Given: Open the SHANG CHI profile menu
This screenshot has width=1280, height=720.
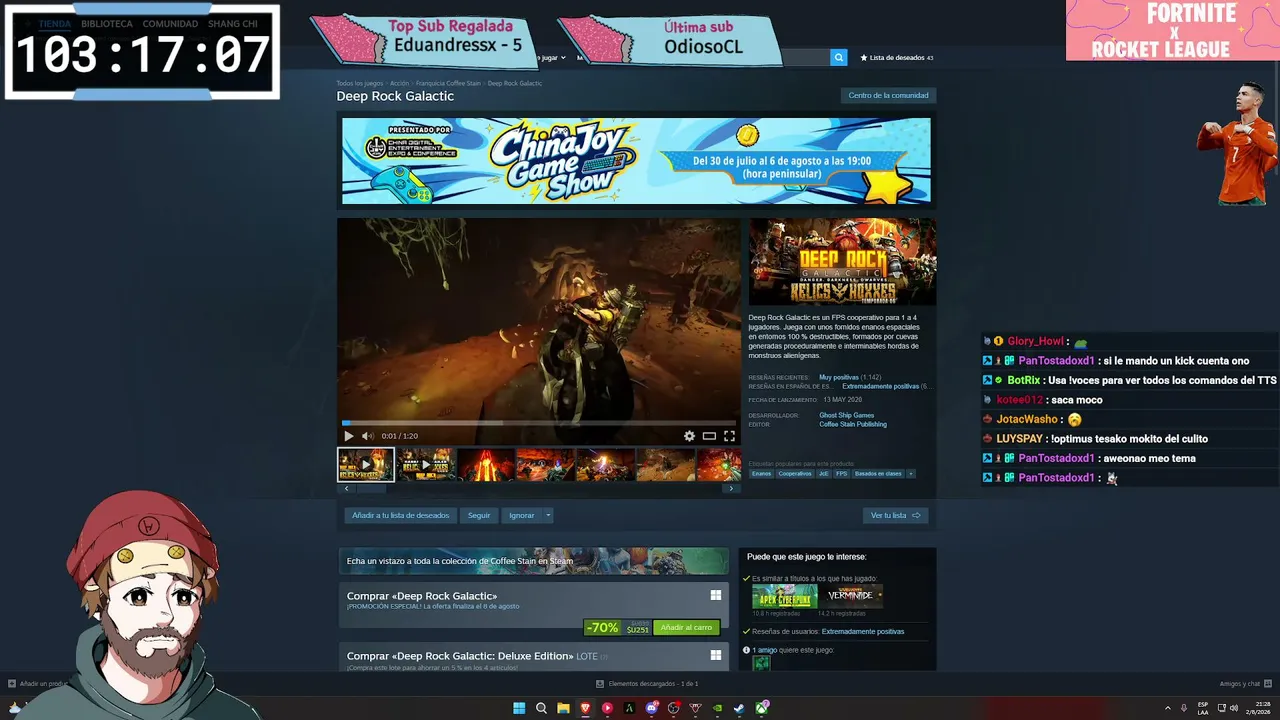Looking at the screenshot, I should point(233,24).
